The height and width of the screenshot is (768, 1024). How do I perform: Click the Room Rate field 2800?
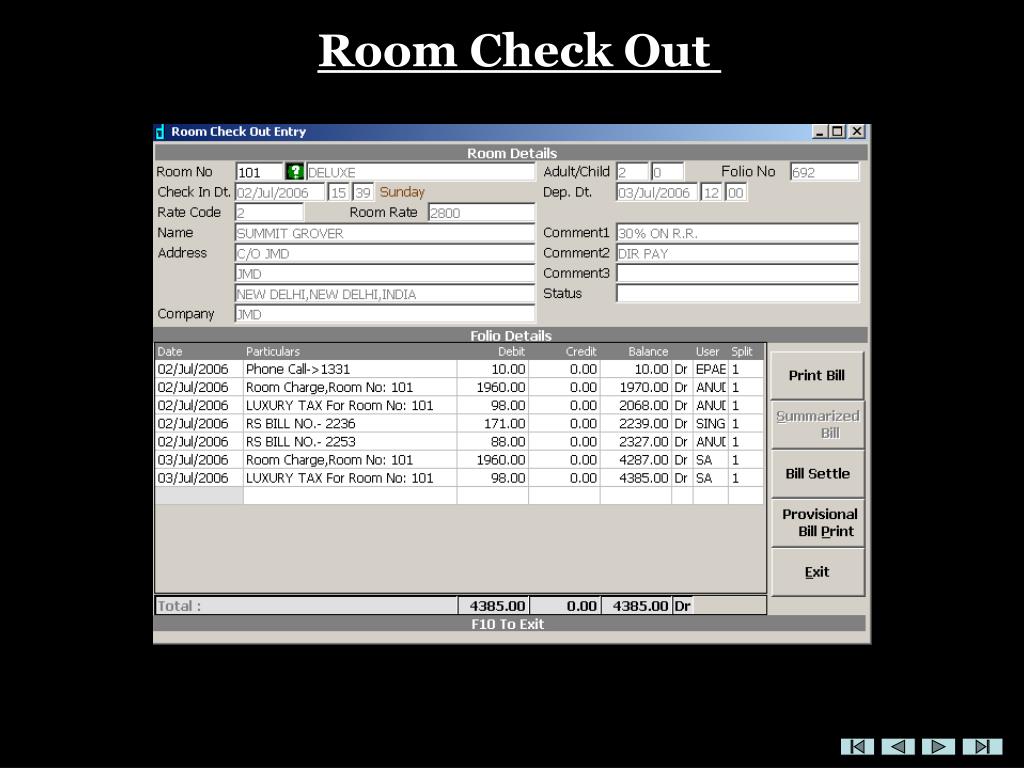click(x=481, y=213)
